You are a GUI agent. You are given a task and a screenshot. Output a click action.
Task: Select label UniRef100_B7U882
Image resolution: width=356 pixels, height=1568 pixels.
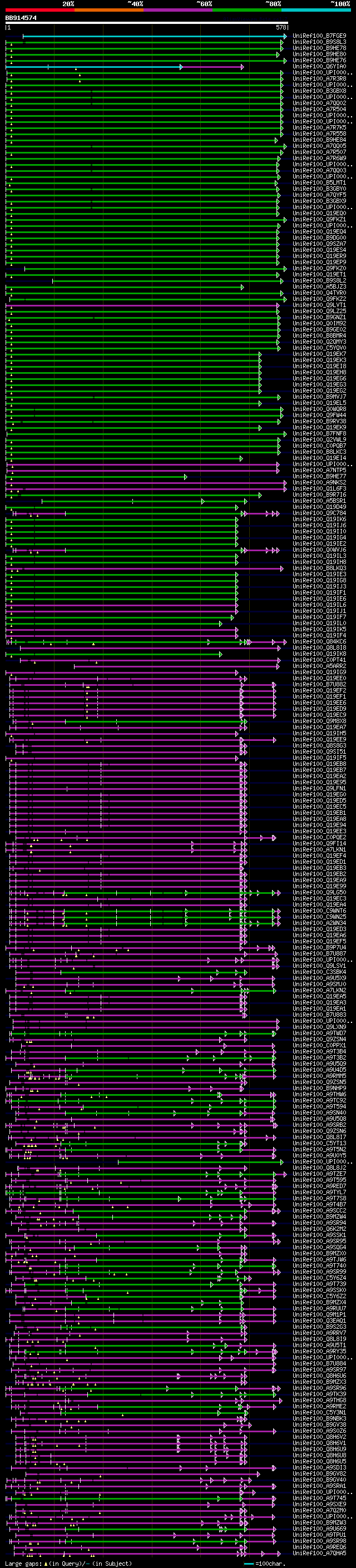click(319, 684)
